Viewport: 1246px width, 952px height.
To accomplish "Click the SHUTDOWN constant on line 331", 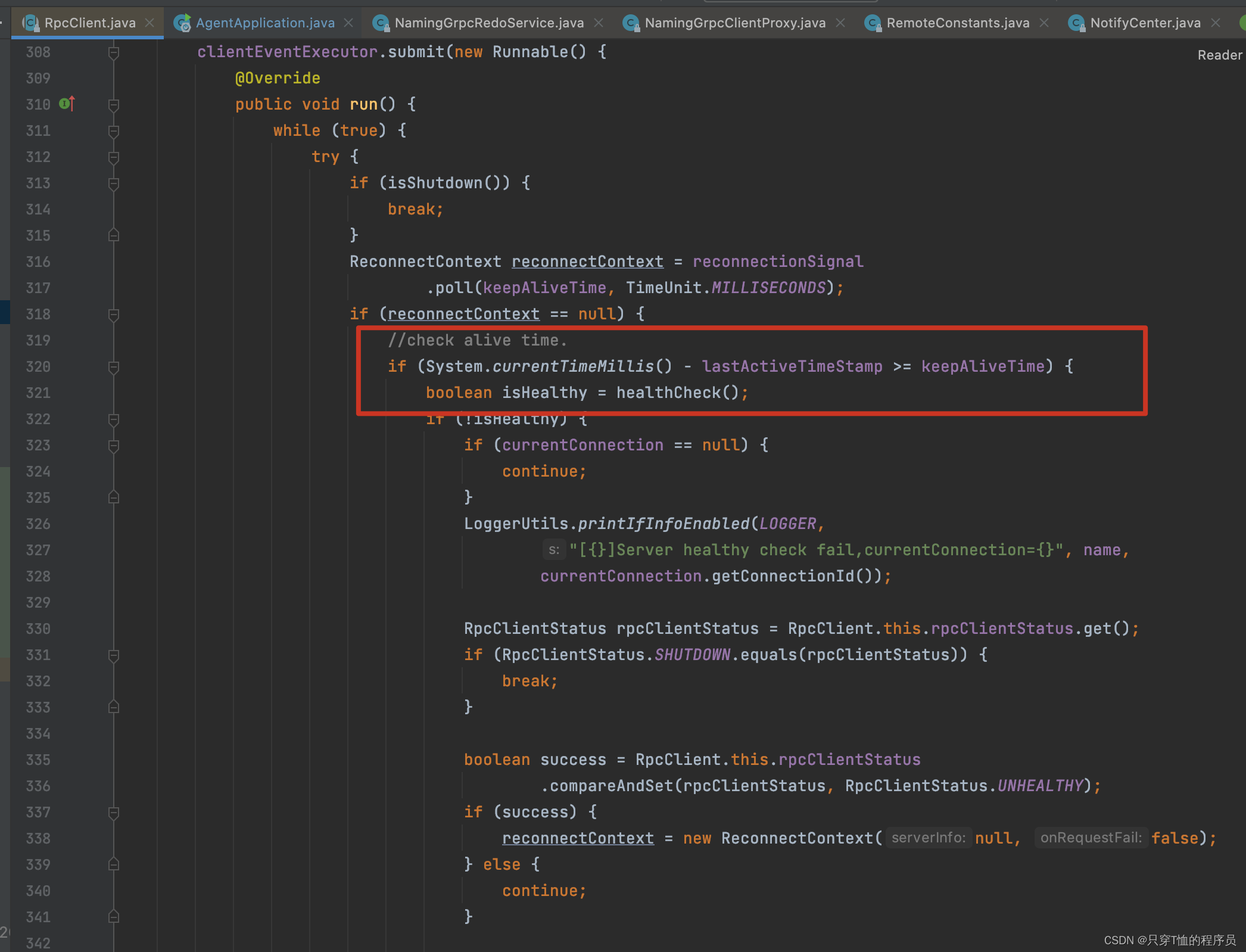I will pos(692,655).
